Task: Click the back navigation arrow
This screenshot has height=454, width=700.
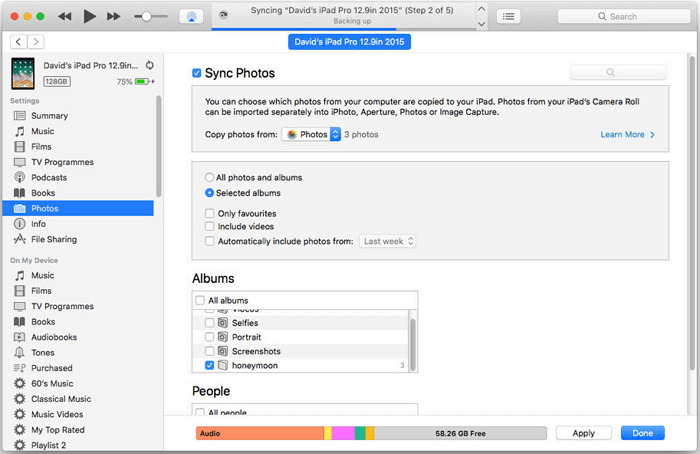Action: point(19,42)
